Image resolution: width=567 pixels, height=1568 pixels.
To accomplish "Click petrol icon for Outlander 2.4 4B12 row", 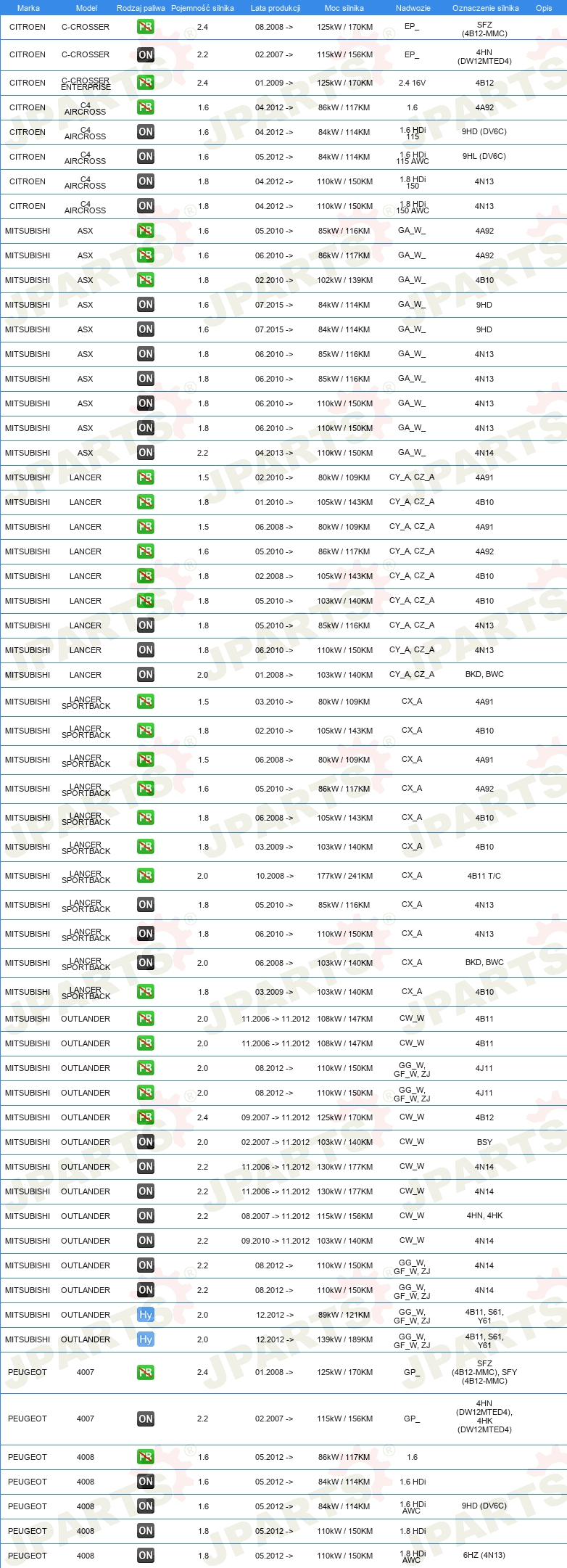I will [x=146, y=1117].
